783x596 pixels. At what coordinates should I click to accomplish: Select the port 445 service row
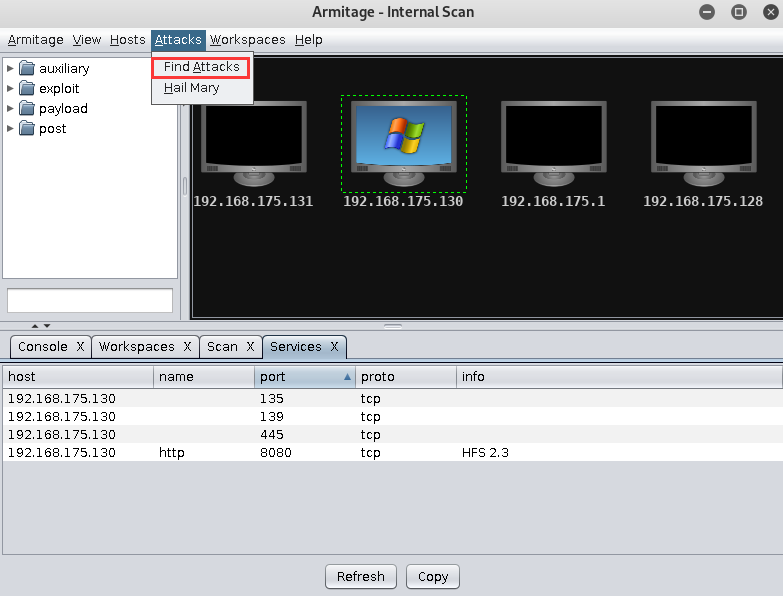coord(392,434)
